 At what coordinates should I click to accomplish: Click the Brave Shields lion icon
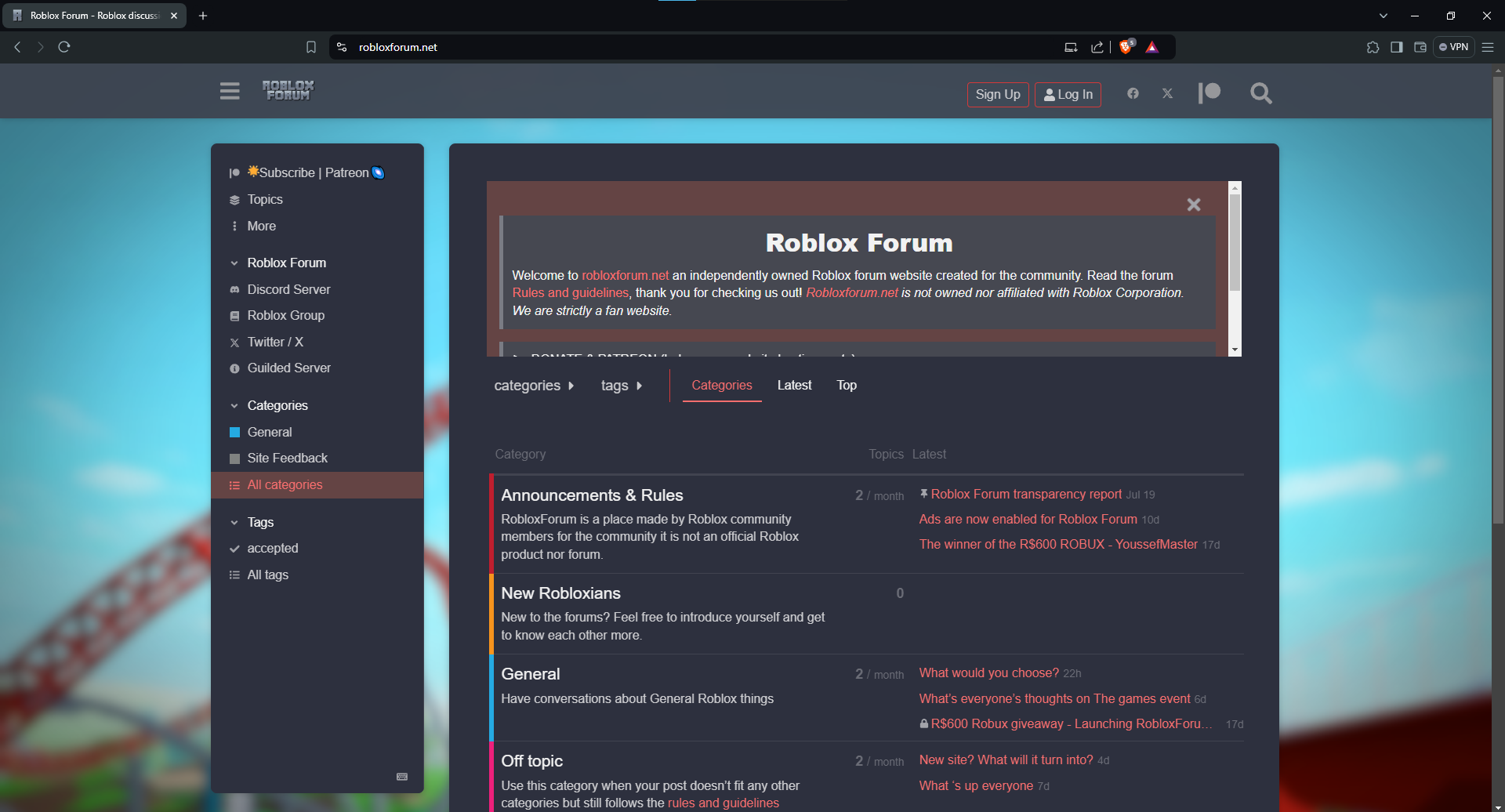1126,47
